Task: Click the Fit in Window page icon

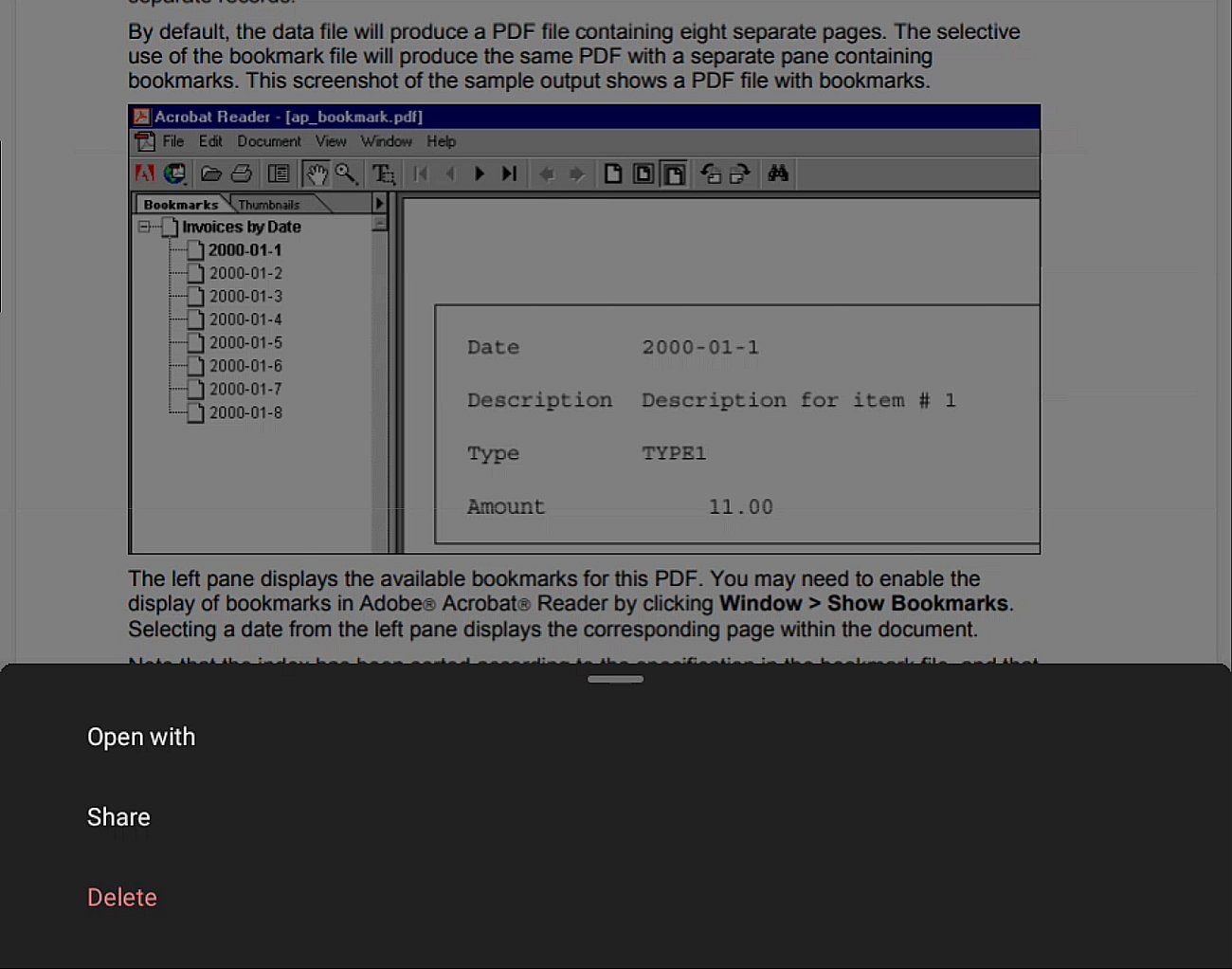Action: tap(643, 174)
